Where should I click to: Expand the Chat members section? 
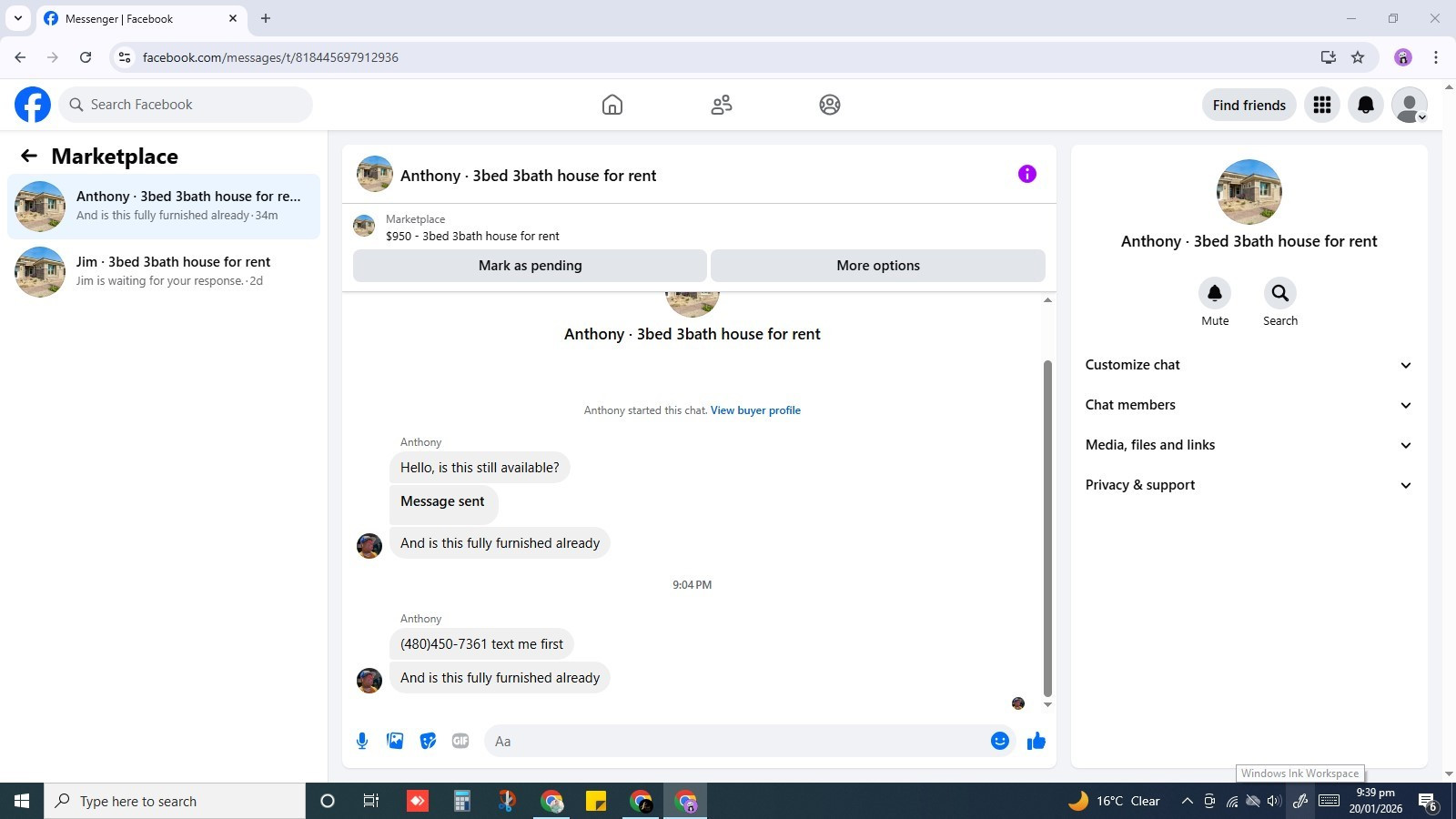tap(1249, 405)
